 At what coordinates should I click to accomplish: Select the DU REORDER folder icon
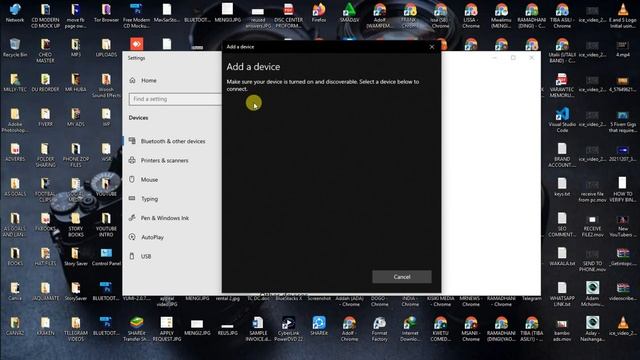45,82
